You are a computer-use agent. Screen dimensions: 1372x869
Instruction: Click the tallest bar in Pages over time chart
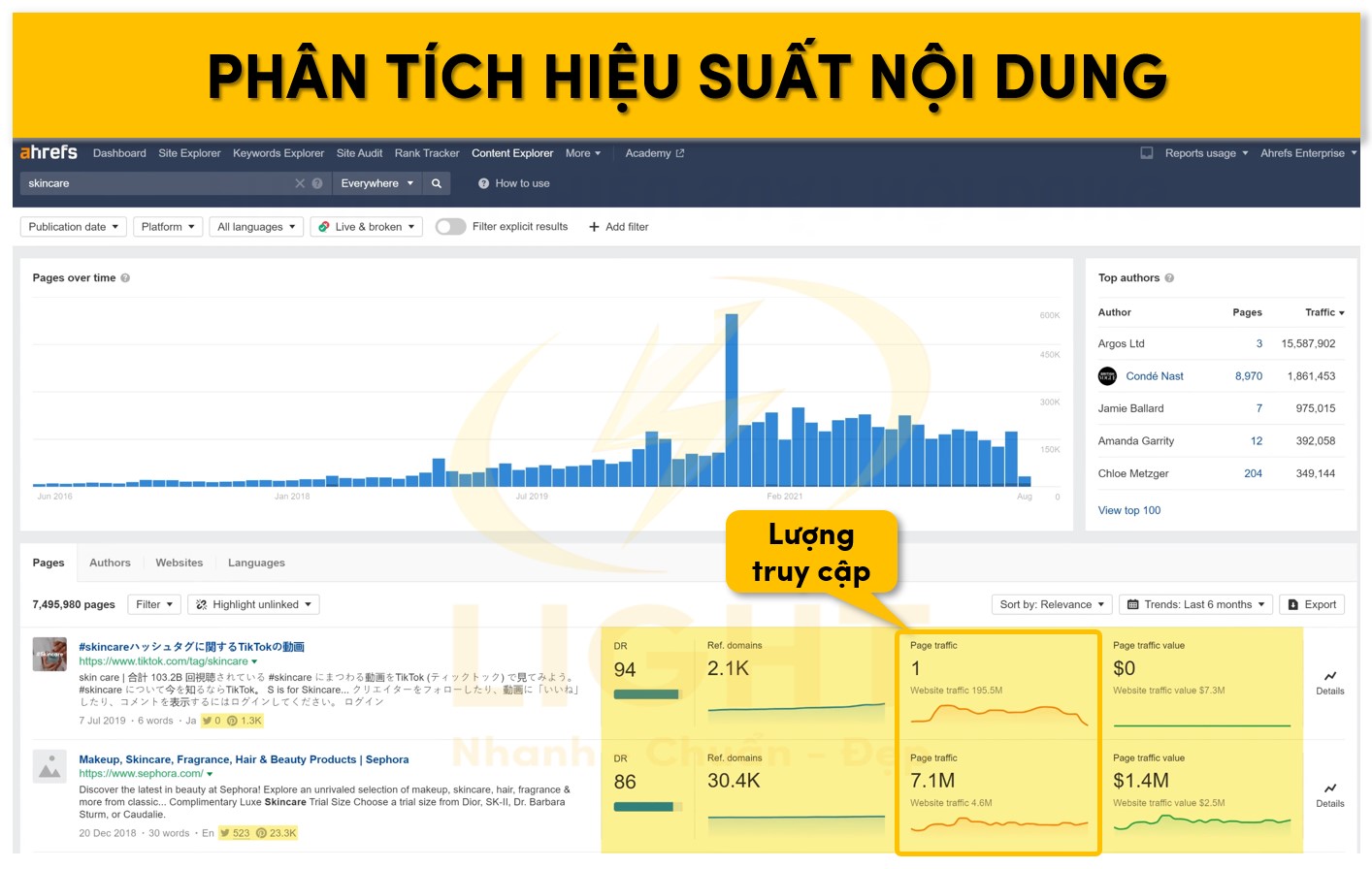tap(732, 400)
